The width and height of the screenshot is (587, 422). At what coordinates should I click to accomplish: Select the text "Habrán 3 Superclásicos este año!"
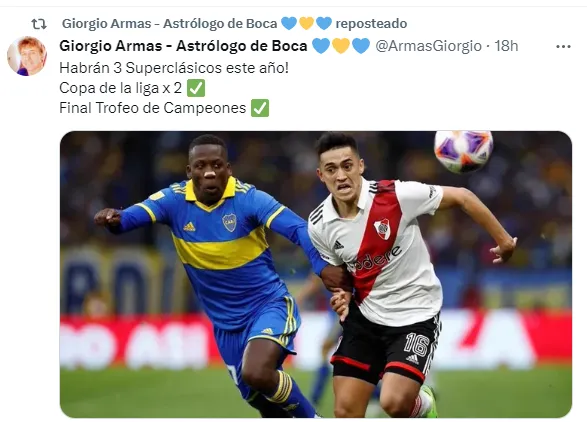(x=174, y=68)
